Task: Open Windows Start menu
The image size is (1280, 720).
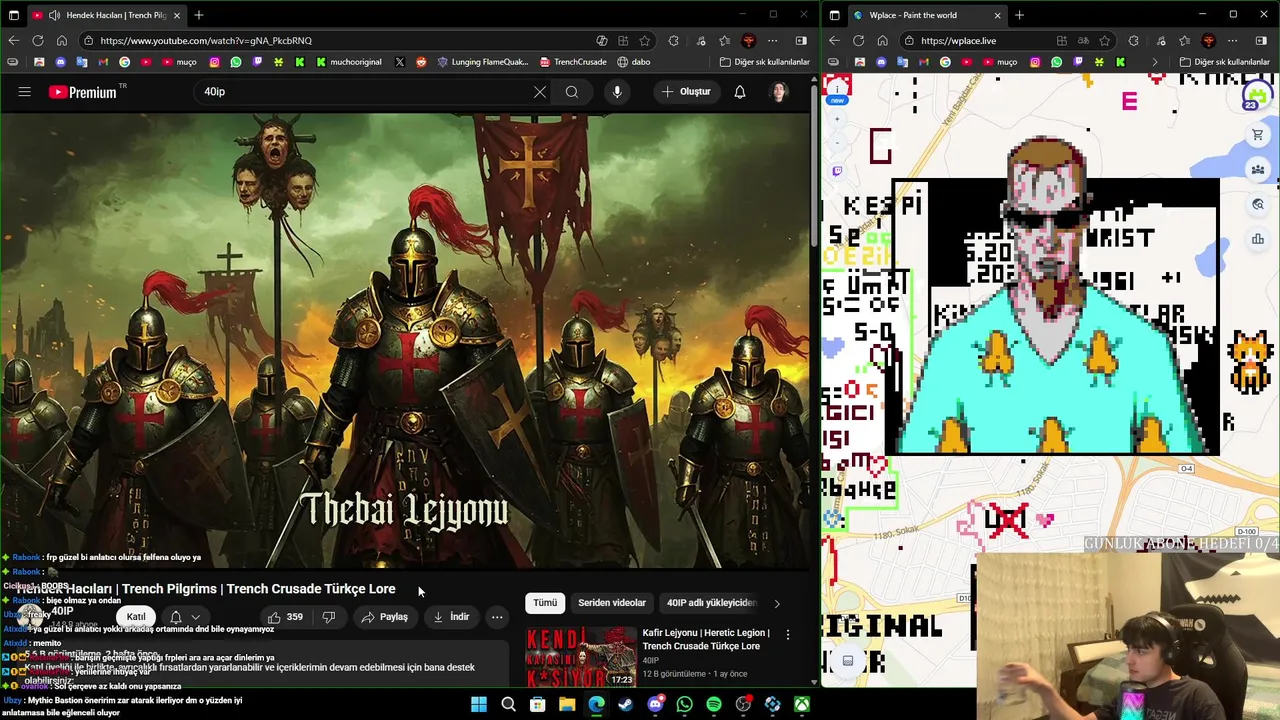Action: (x=479, y=705)
